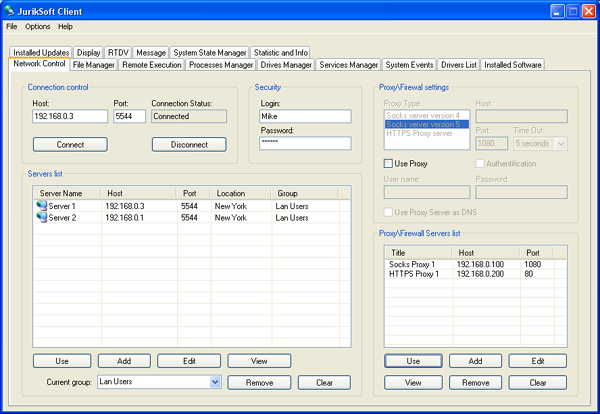Click the Server 2 computer icon
The height and width of the screenshot is (414, 600).
(x=41, y=217)
